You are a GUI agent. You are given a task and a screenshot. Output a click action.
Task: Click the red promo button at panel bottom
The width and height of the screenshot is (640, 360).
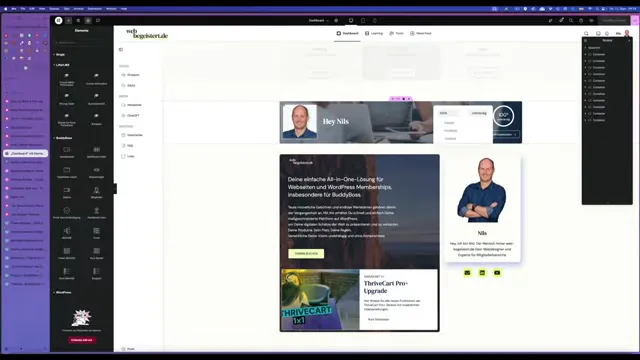pyautogui.click(x=82, y=340)
